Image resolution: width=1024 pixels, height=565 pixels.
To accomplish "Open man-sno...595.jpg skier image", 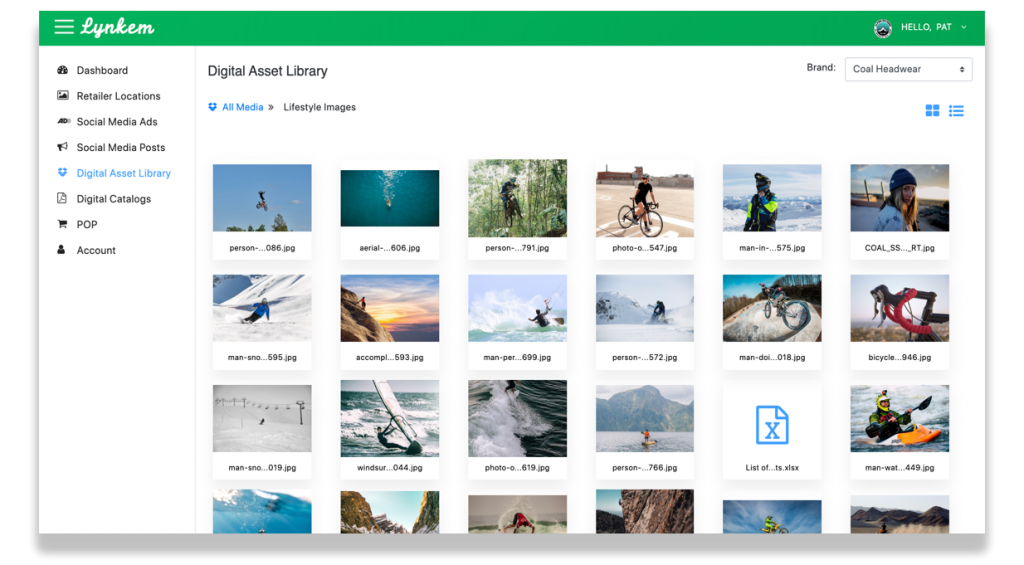I will coord(262,308).
